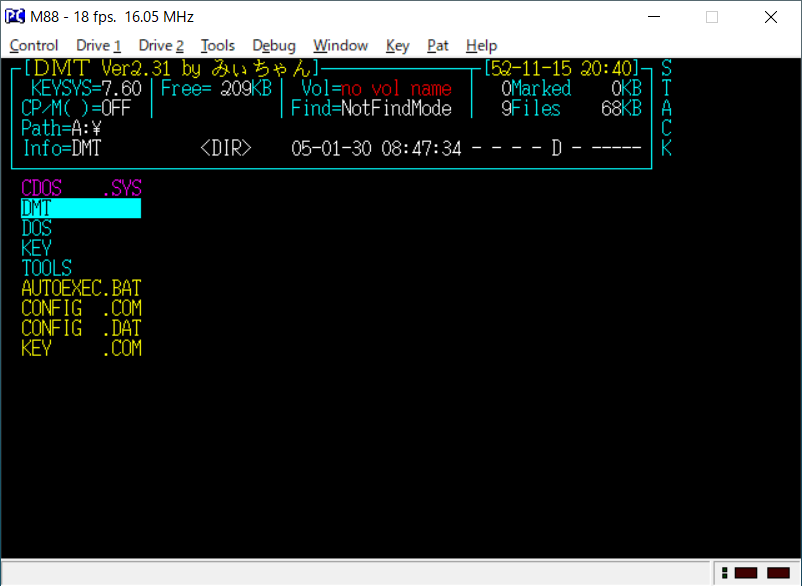The width and height of the screenshot is (802, 586).
Task: Open the Drive 1 menu
Action: click(97, 45)
